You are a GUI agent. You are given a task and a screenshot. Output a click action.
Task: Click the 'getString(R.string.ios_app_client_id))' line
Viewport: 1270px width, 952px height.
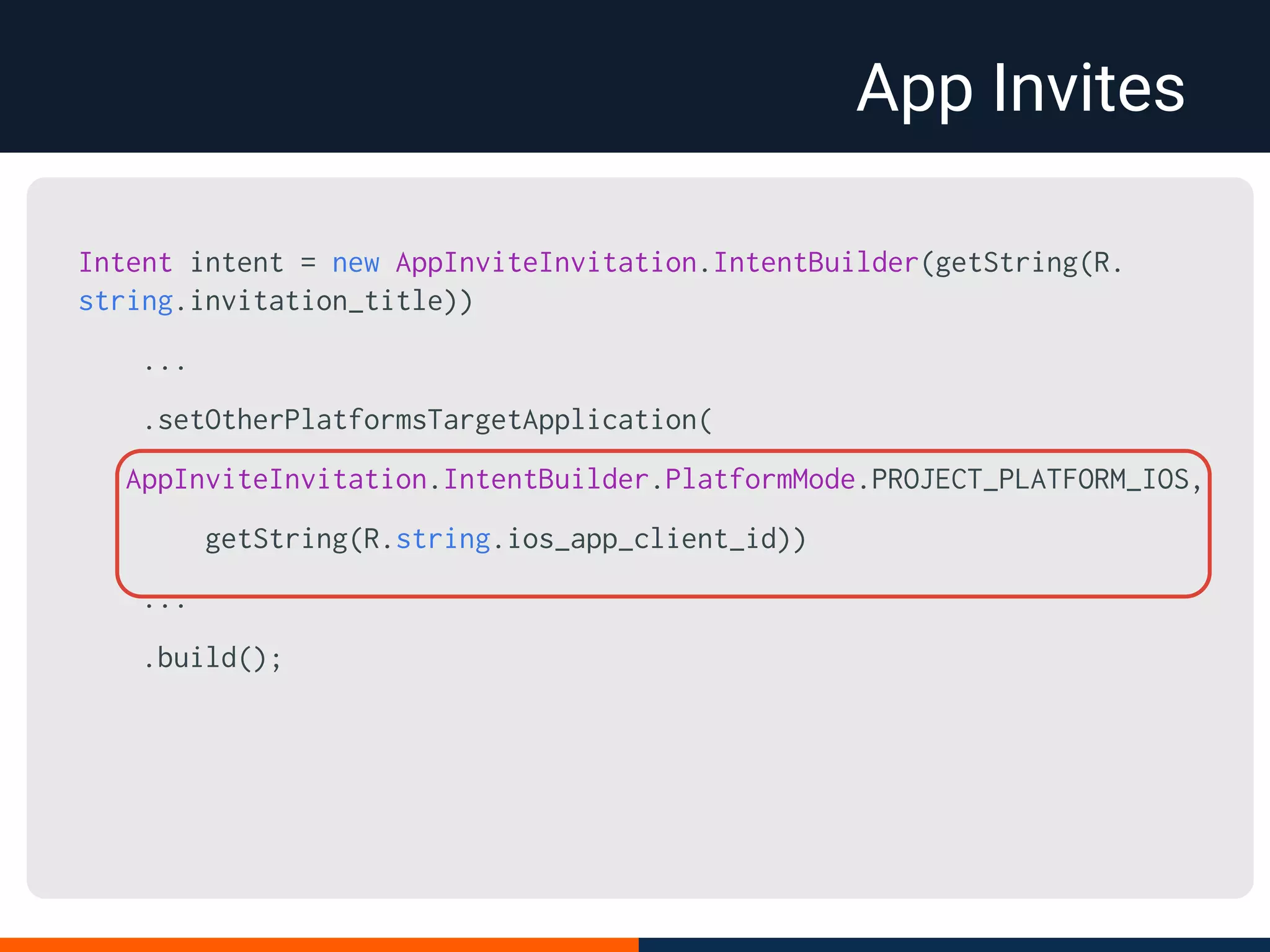coord(505,539)
